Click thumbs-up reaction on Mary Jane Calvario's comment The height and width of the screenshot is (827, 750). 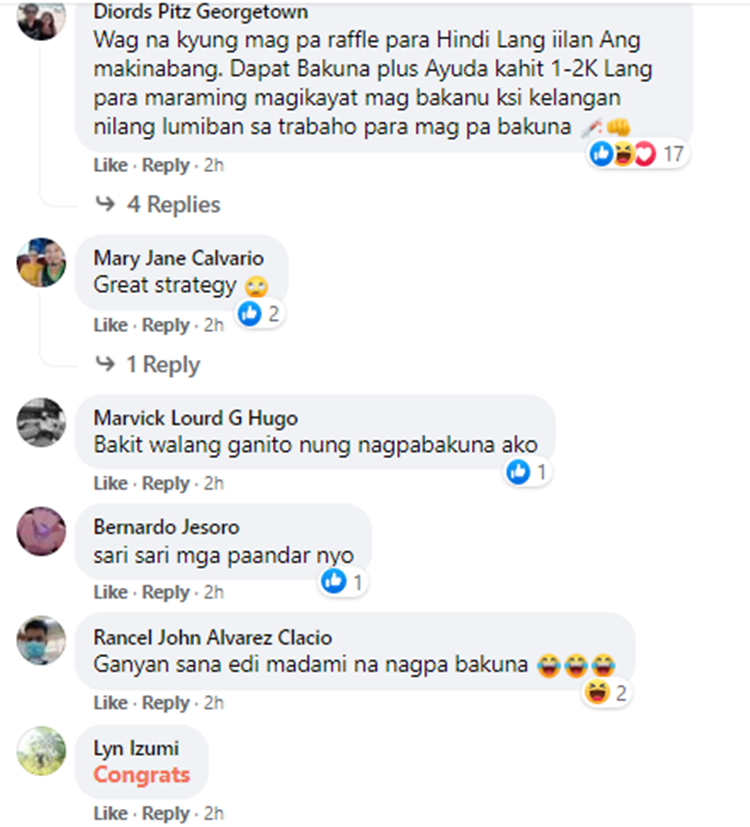[x=250, y=313]
